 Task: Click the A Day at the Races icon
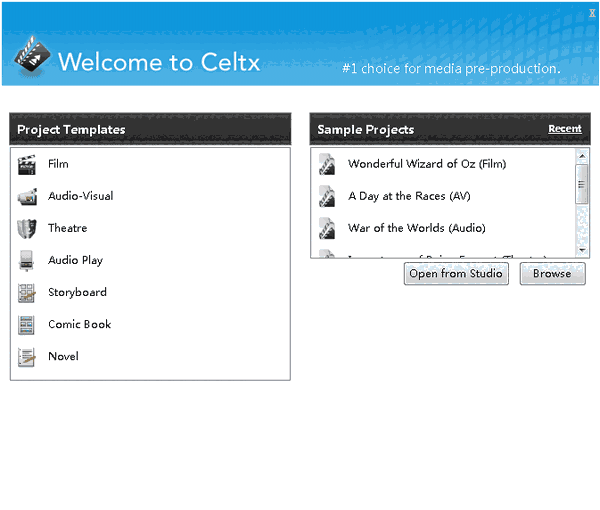pyautogui.click(x=327, y=197)
